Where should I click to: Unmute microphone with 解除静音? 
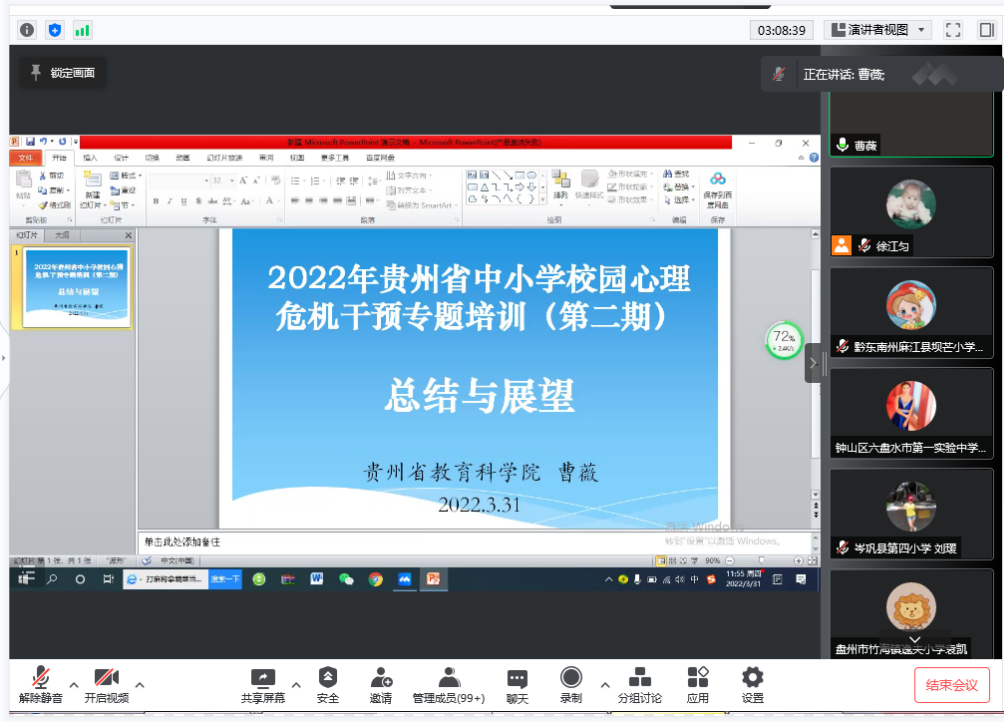coord(41,685)
